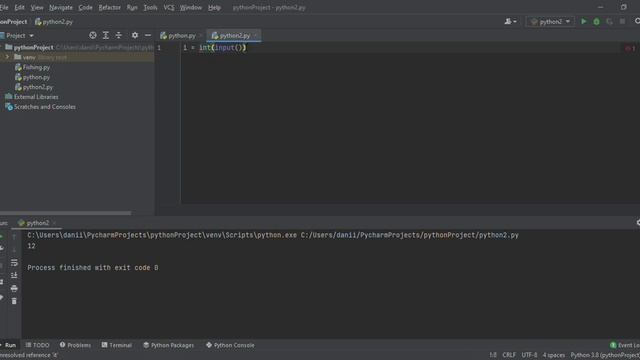The height and width of the screenshot is (360, 640).
Task: Select Scratches and Consoles node
Action: click(x=44, y=107)
